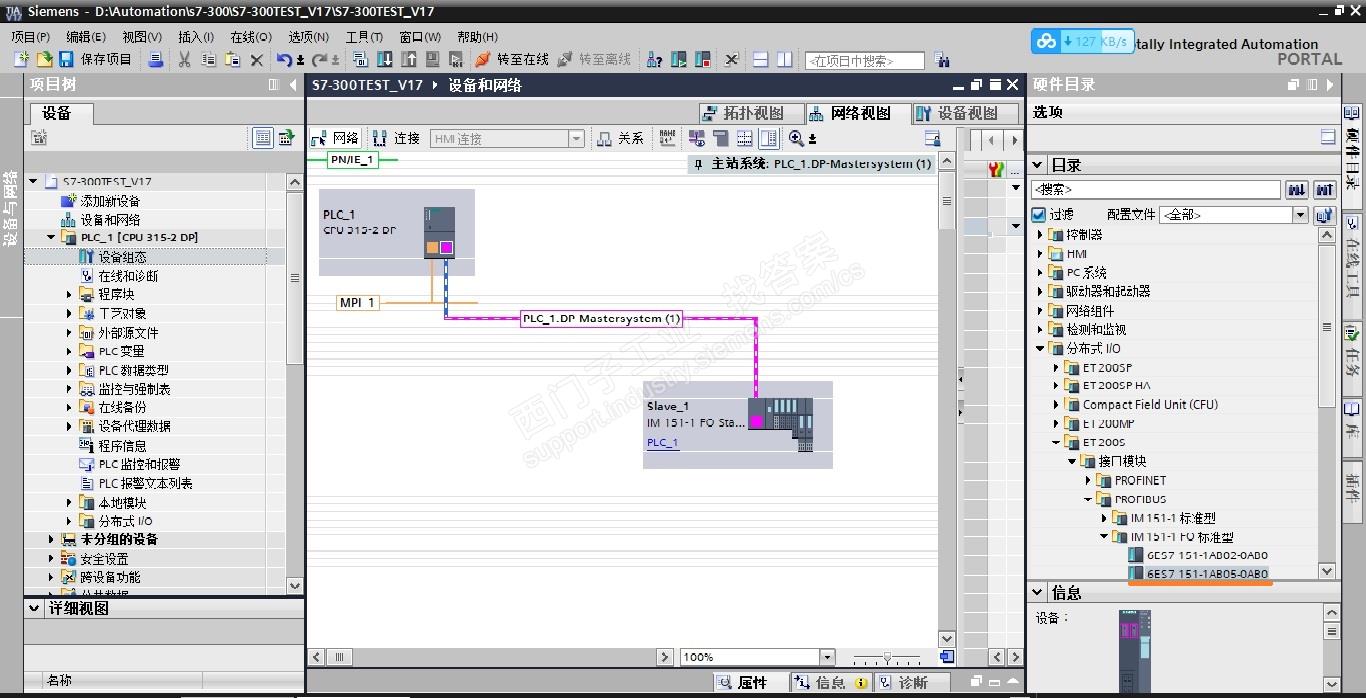
Task: Click the delete X icon in toolbar
Action: (257, 60)
